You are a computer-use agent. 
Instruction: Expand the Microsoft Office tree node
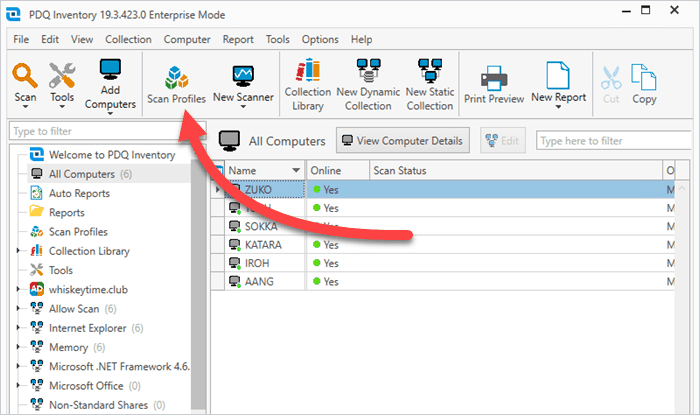click(x=18, y=385)
